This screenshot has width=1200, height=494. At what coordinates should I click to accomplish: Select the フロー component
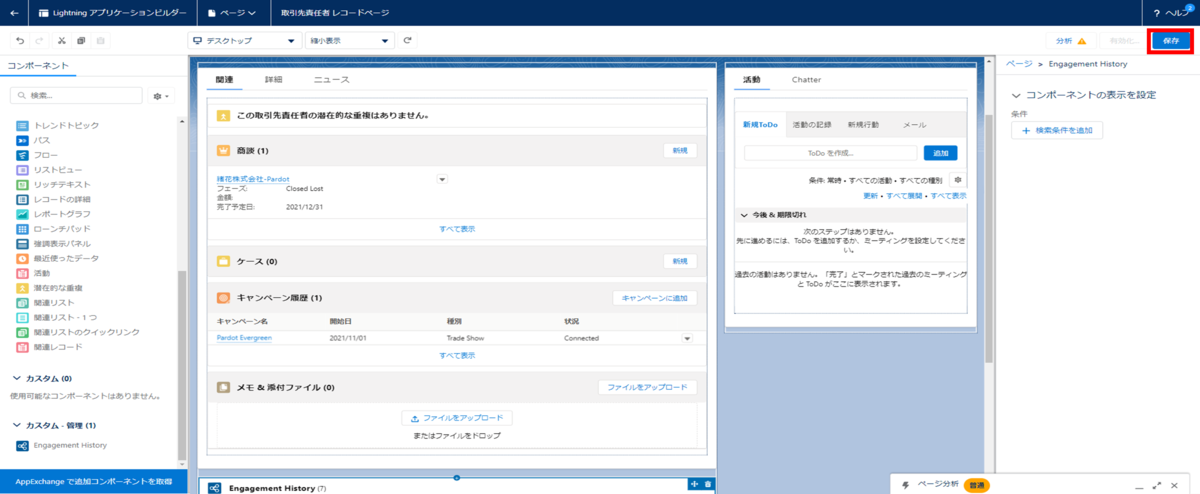[35, 155]
